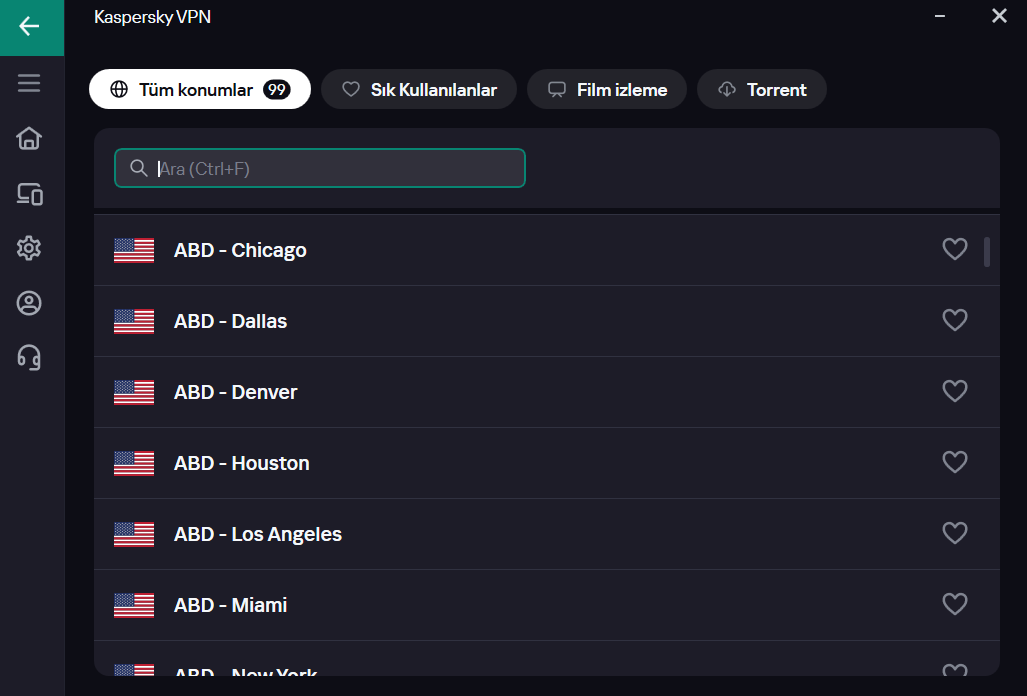The image size is (1027, 696).
Task: Favorite ABD - Chicago with heart
Action: tap(955, 249)
